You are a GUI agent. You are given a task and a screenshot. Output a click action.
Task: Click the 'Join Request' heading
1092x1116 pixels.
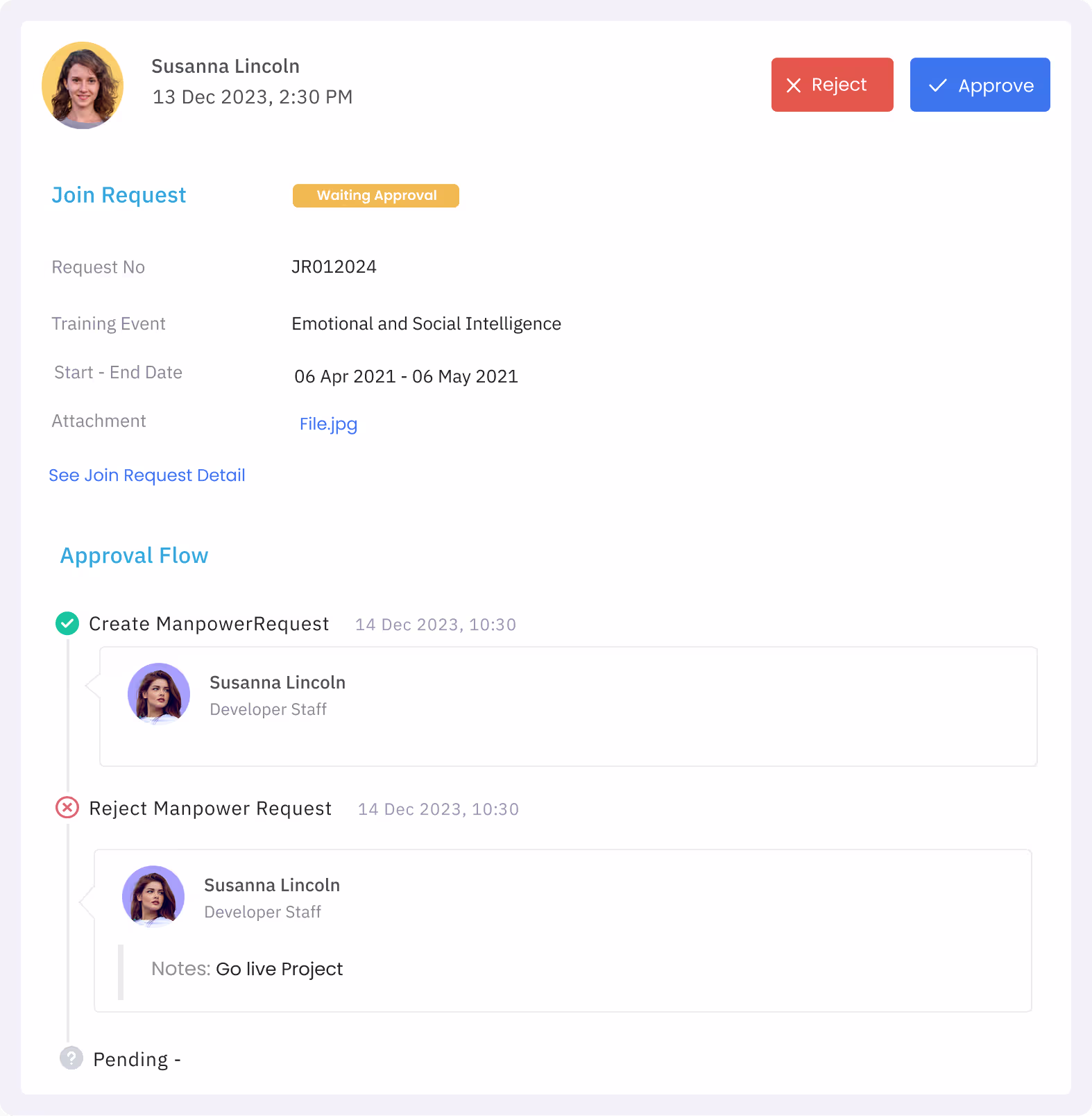(x=119, y=196)
